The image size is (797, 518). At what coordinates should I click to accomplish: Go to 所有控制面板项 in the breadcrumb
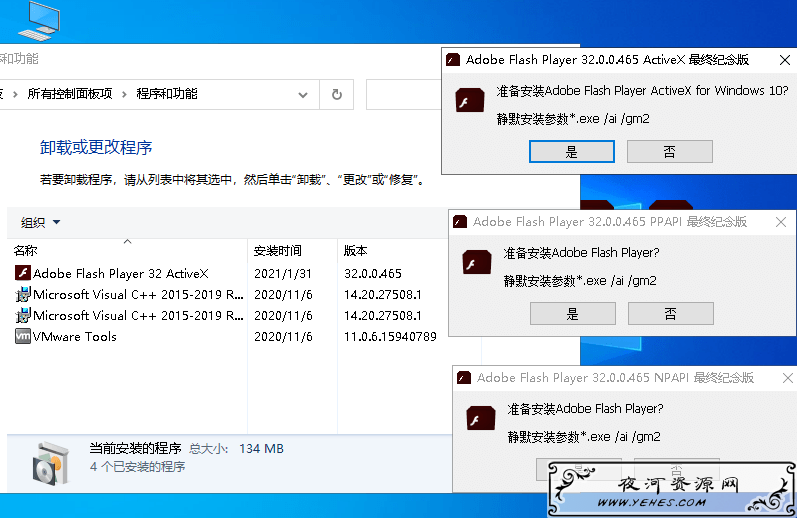(70, 94)
